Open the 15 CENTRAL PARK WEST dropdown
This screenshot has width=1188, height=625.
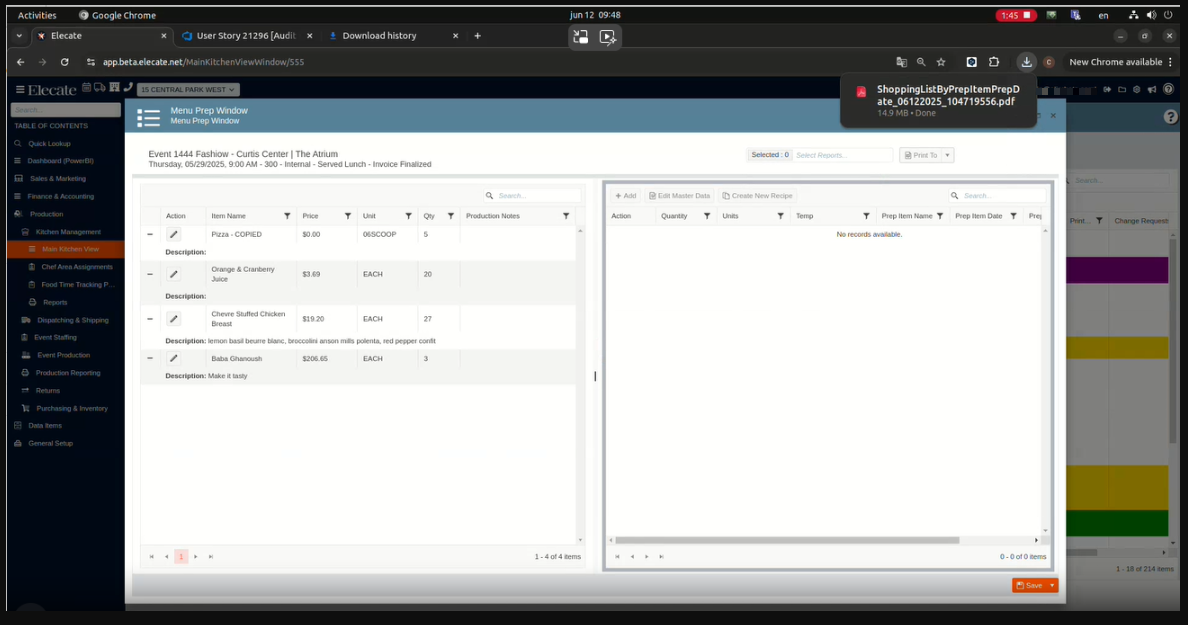pos(188,90)
